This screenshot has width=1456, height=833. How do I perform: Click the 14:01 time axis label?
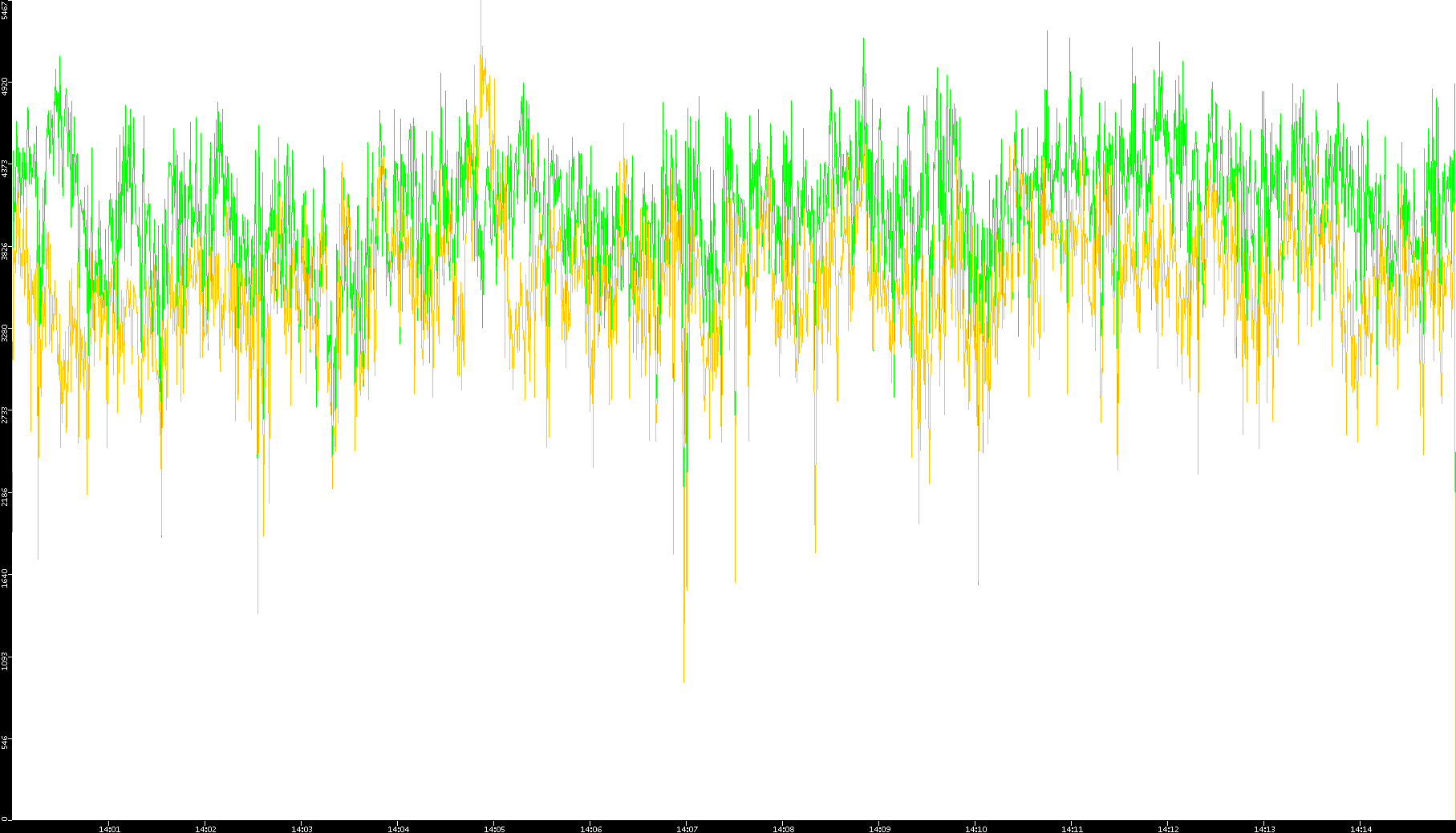[x=109, y=829]
